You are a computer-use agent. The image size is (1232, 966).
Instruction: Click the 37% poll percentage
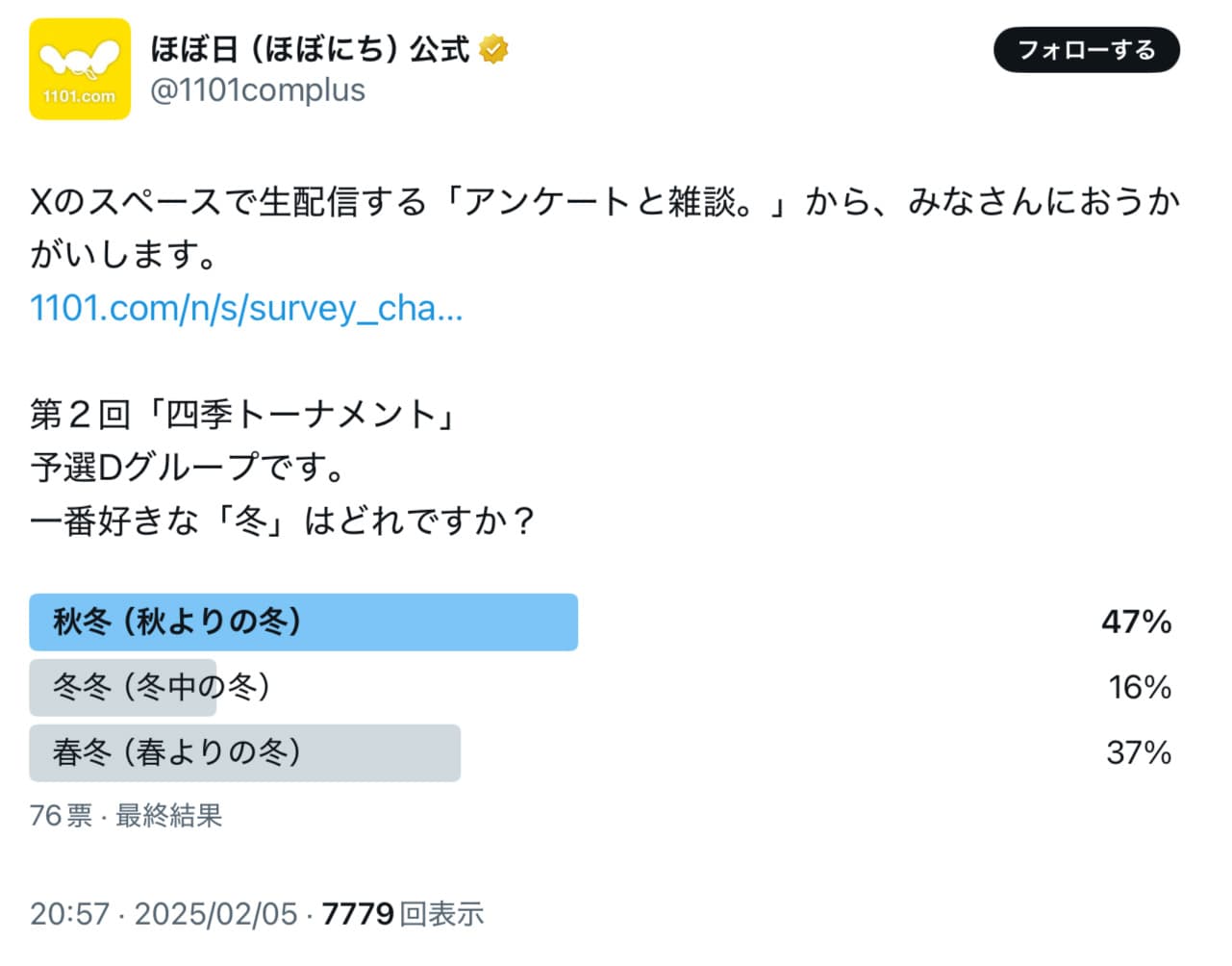click(x=1138, y=752)
